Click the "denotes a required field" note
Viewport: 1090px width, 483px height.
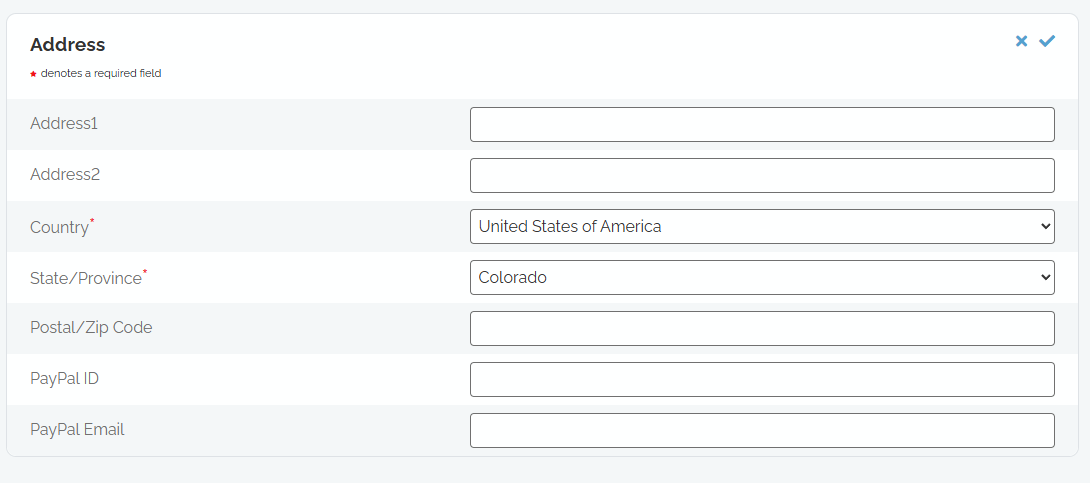(101, 73)
